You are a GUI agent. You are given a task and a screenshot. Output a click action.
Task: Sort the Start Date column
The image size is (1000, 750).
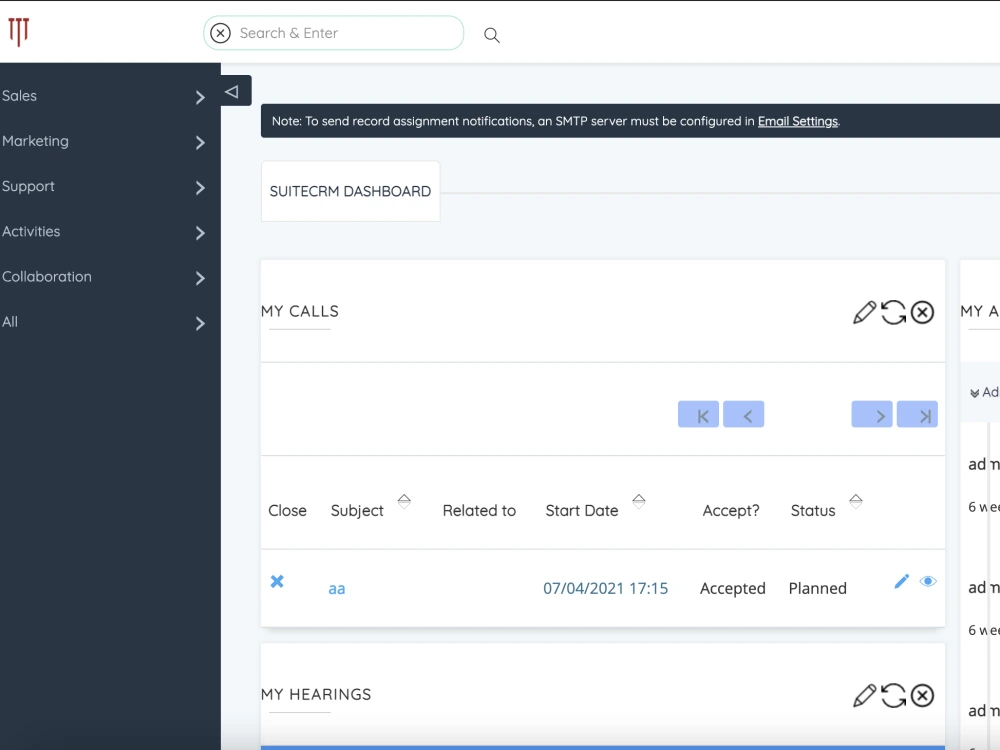[639, 501]
